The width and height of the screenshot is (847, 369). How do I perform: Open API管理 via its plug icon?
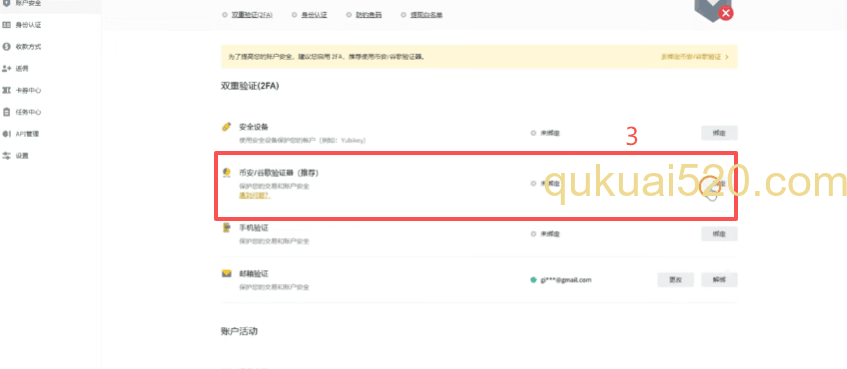pyautogui.click(x=6, y=133)
